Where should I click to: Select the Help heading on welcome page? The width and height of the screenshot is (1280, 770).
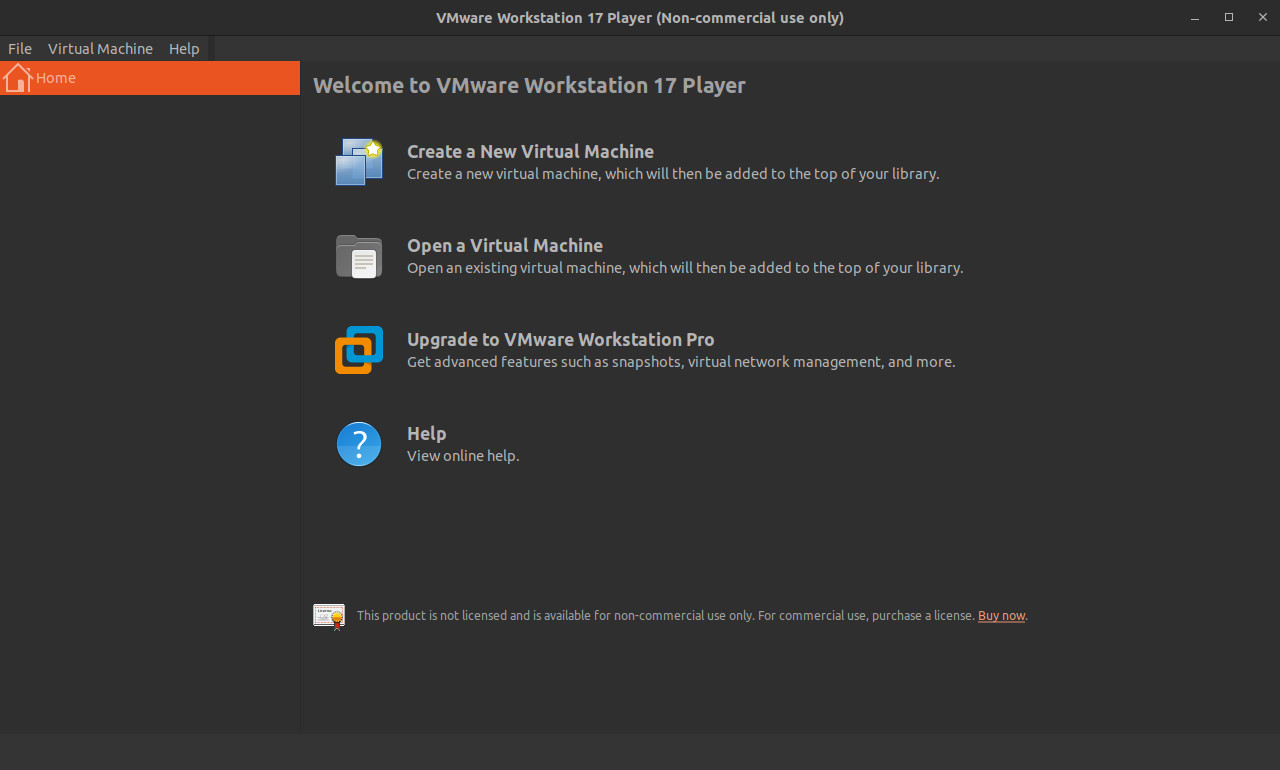coord(426,433)
